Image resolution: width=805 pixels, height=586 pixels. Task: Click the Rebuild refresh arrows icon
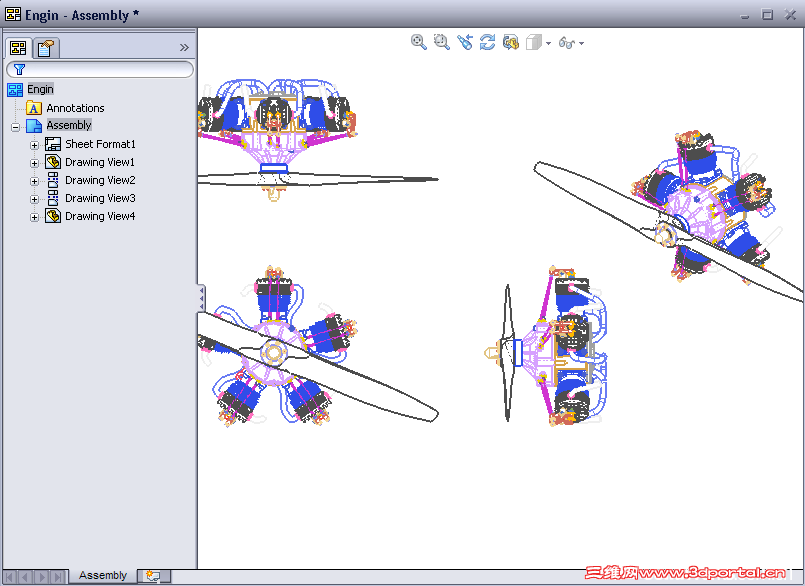[487, 42]
